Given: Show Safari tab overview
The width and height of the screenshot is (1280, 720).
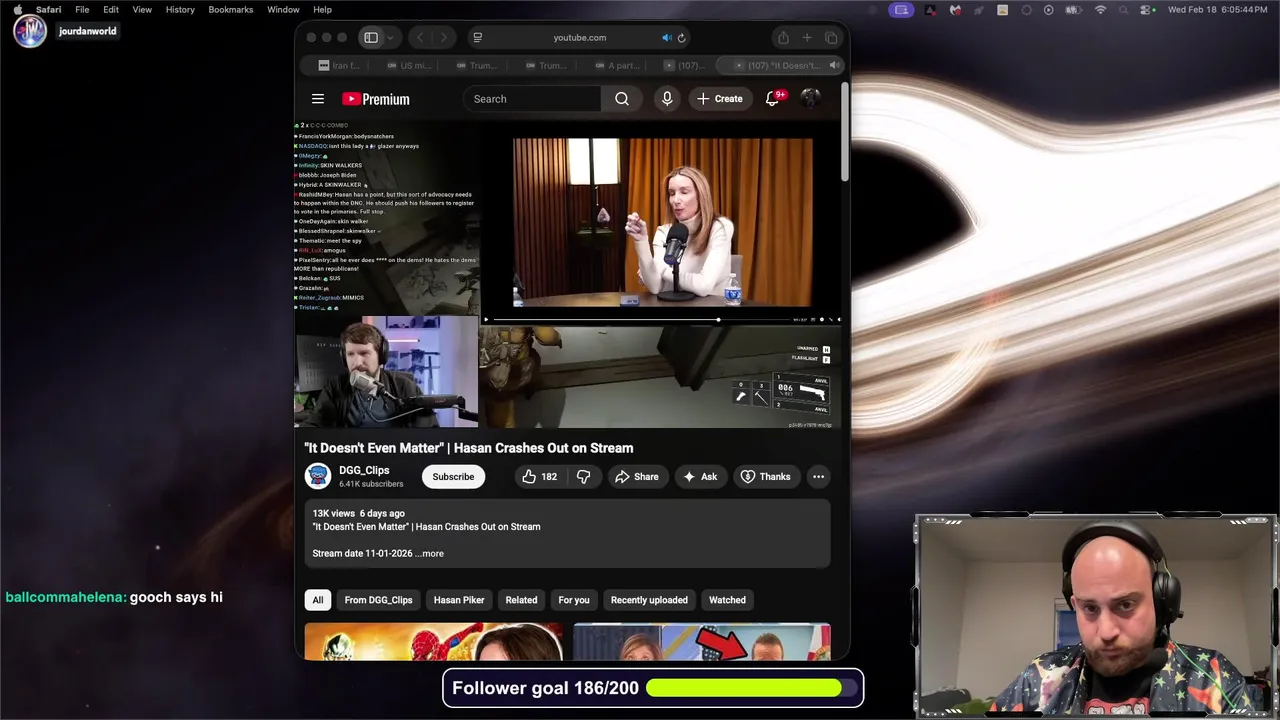Looking at the screenshot, I should pos(831,38).
